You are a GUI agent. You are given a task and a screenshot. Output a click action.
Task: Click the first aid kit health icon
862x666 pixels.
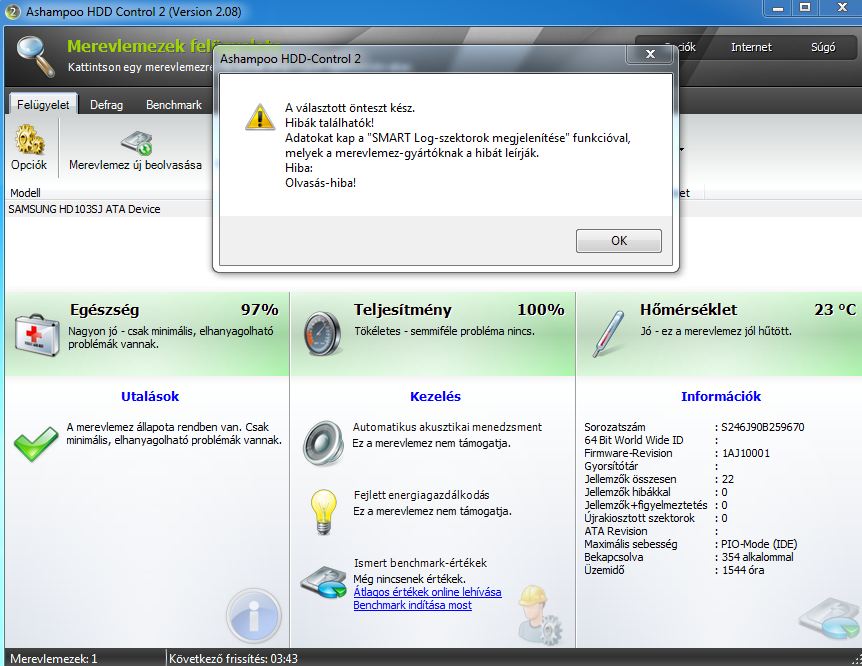(x=36, y=335)
